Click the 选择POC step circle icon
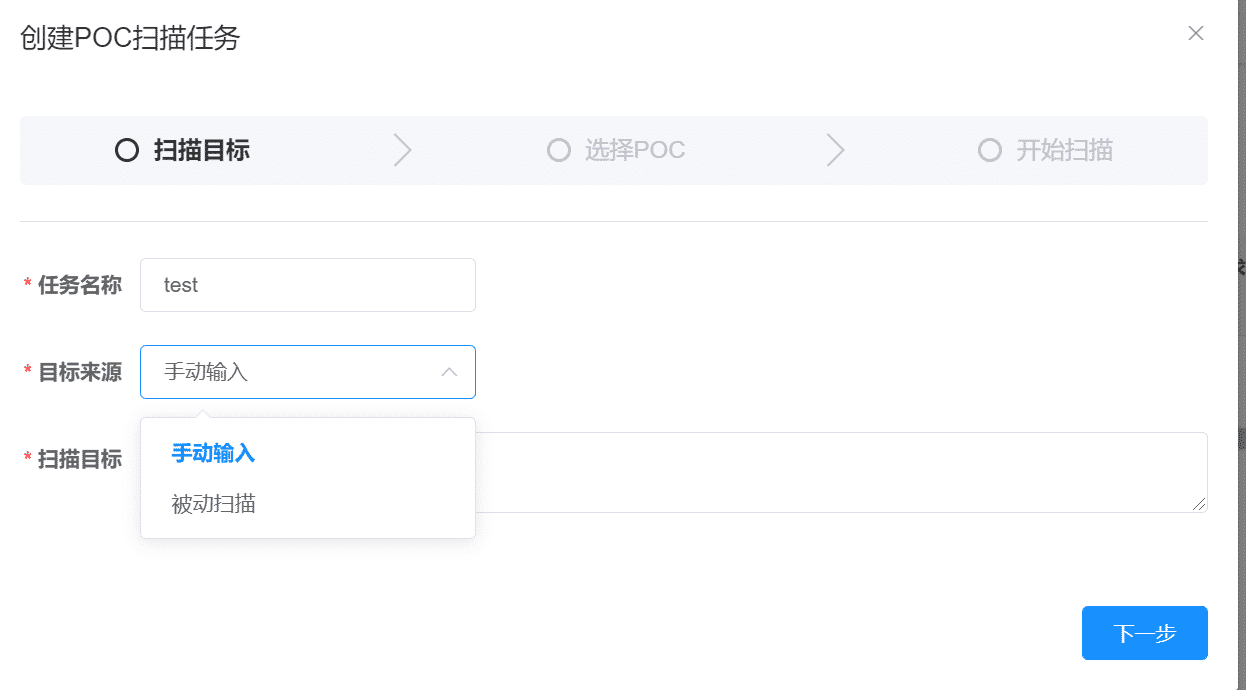 click(559, 150)
